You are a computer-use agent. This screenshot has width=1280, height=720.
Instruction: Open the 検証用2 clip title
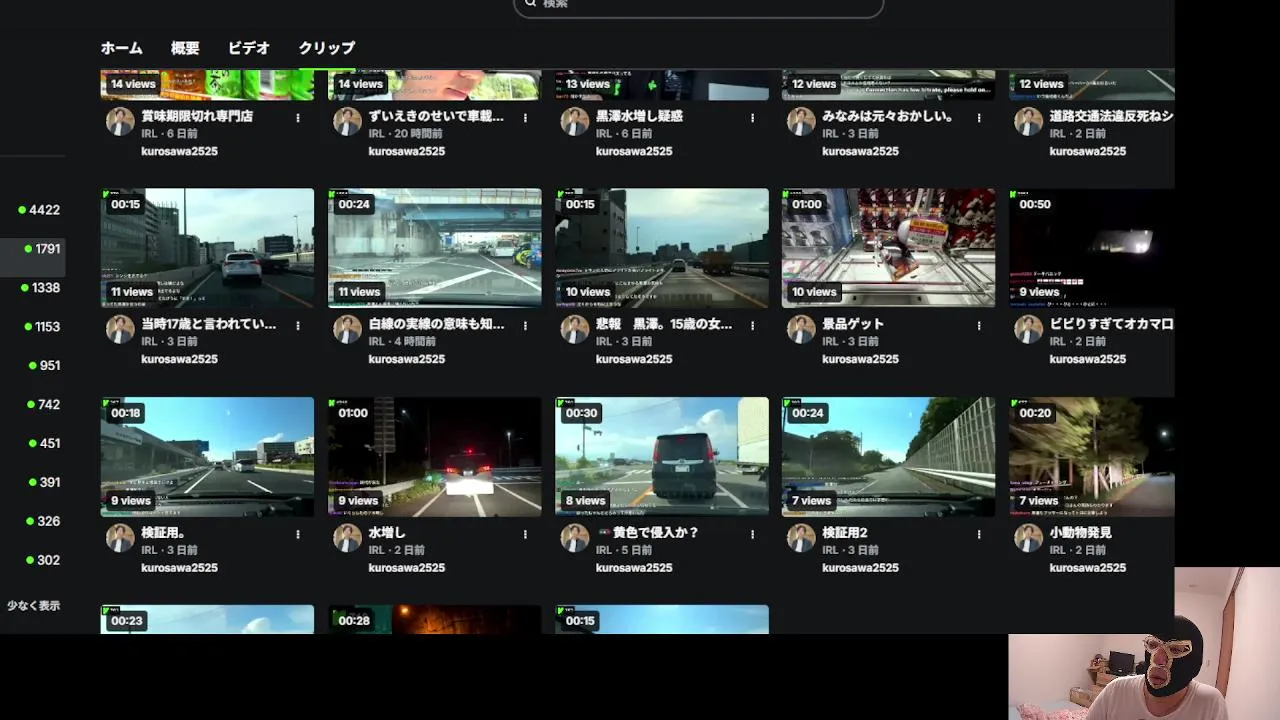(845, 533)
